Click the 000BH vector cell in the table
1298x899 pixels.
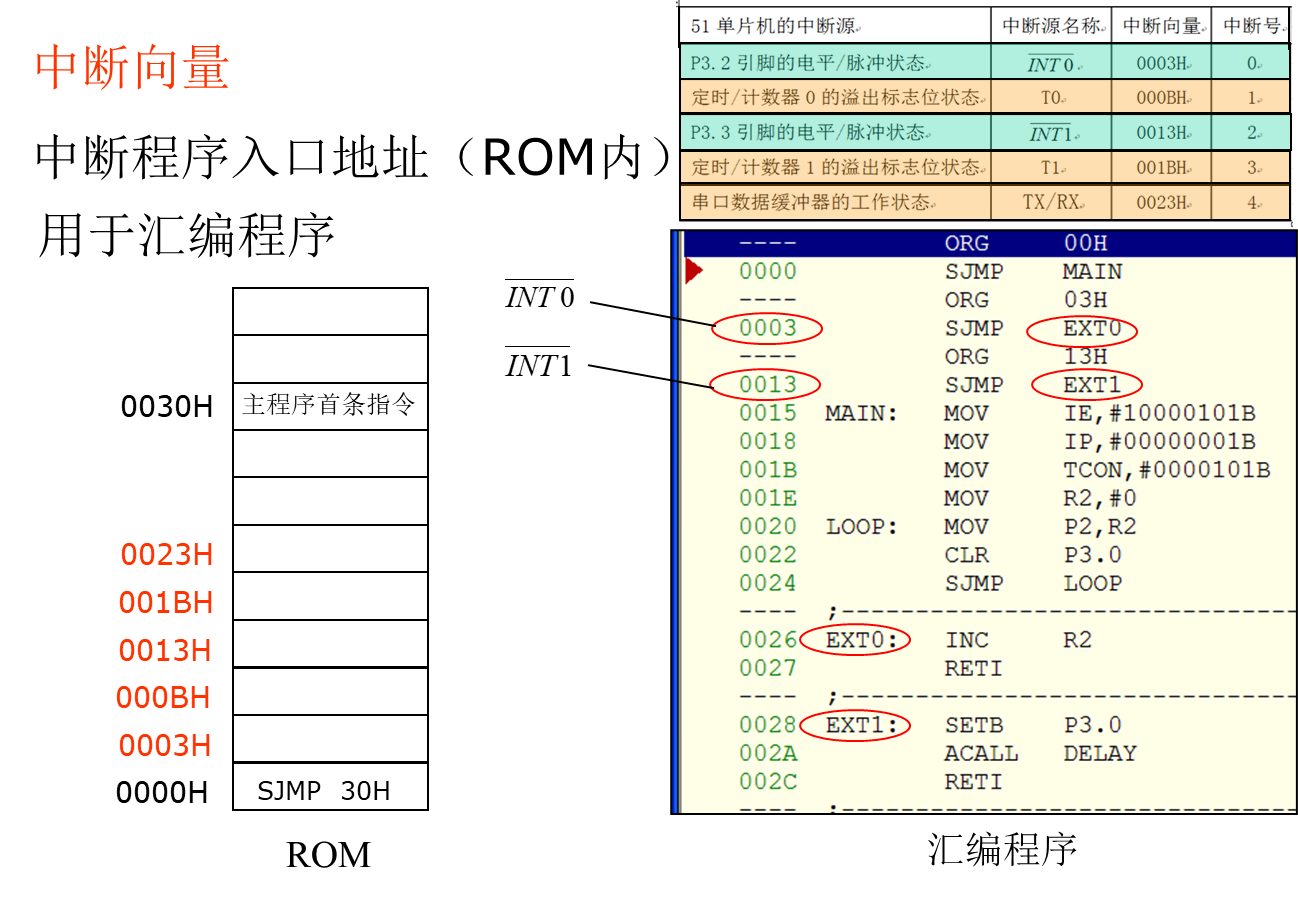(x=1162, y=97)
